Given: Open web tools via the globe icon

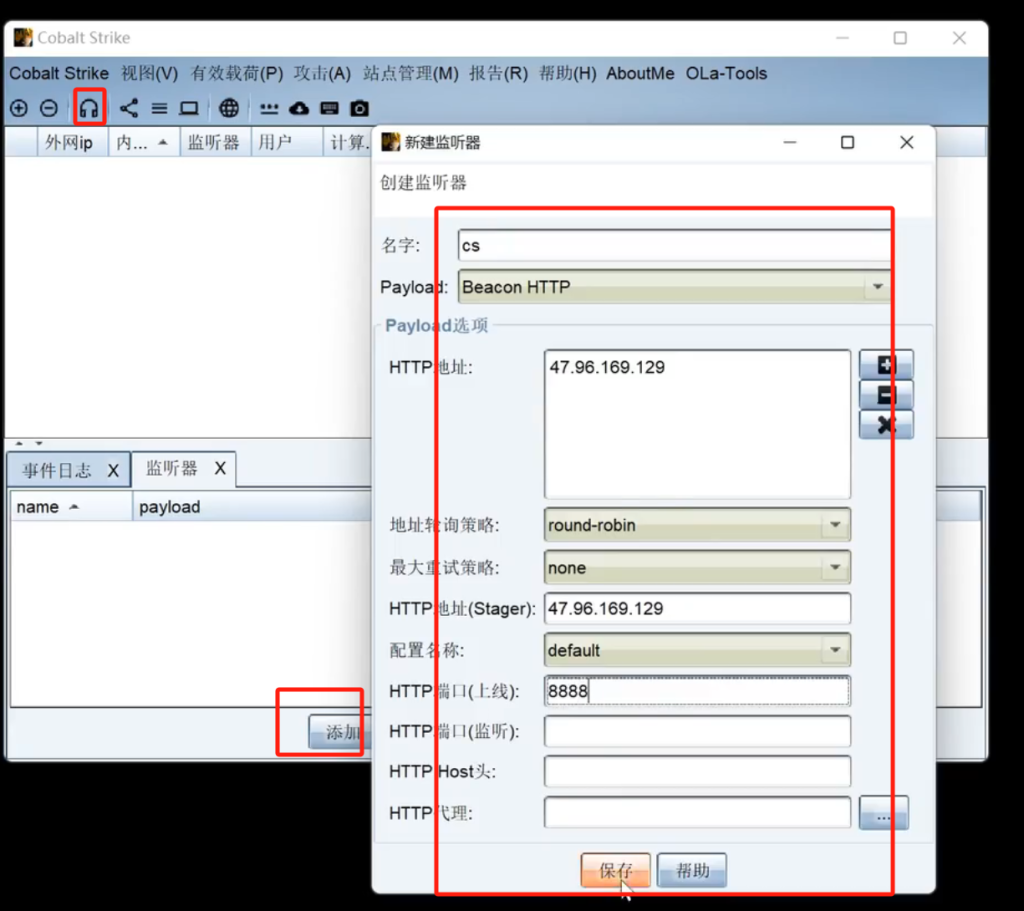Looking at the screenshot, I should point(229,108).
